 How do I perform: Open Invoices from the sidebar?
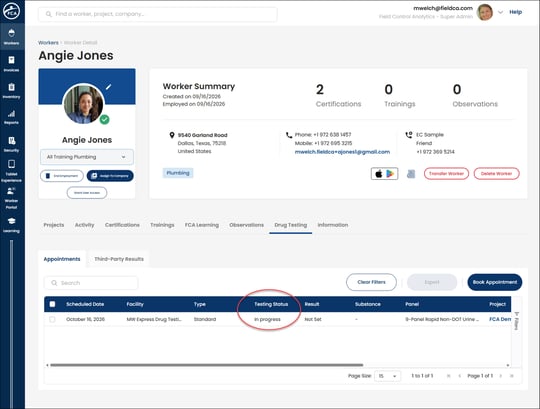pyautogui.click(x=11, y=64)
